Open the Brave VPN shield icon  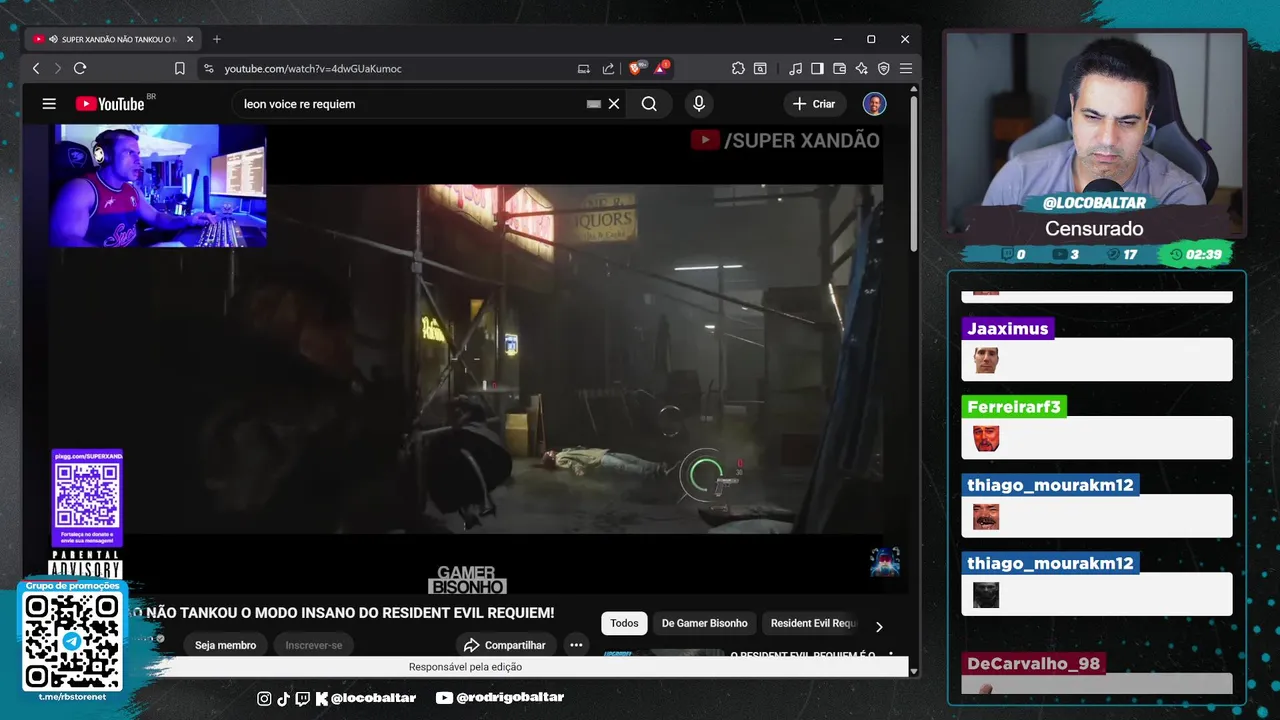pyautogui.click(x=883, y=68)
